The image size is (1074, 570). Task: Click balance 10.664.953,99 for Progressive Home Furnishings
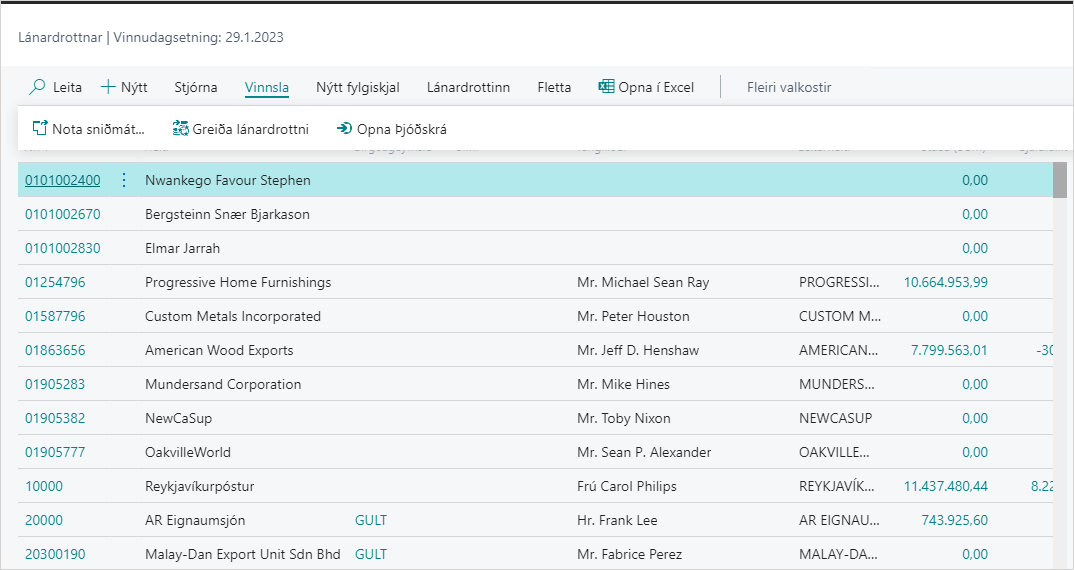(x=946, y=282)
